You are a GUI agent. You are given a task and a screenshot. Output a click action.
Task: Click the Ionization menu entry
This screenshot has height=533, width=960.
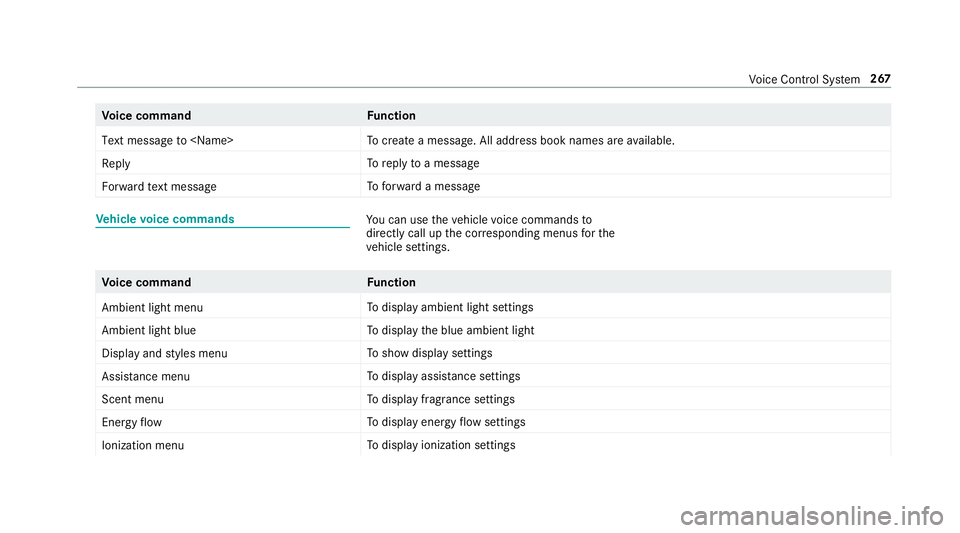(x=143, y=445)
